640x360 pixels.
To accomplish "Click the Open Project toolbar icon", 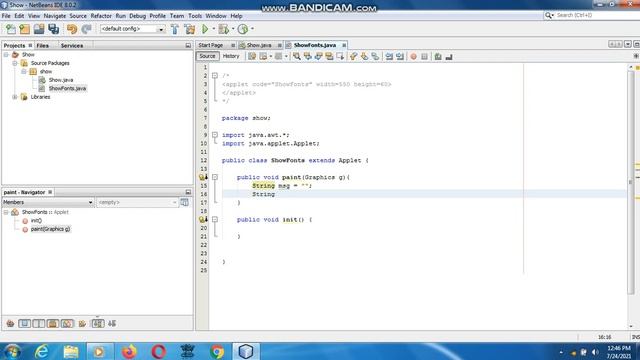I will pos(39,29).
